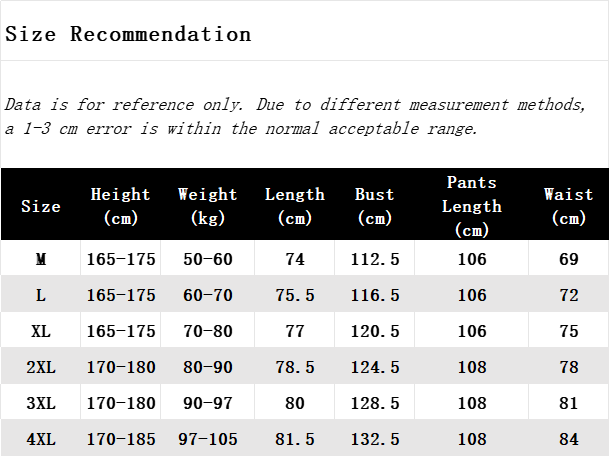Click the Waist (cm) column header
Viewport: 609px width, 456px height.
[x=568, y=206]
